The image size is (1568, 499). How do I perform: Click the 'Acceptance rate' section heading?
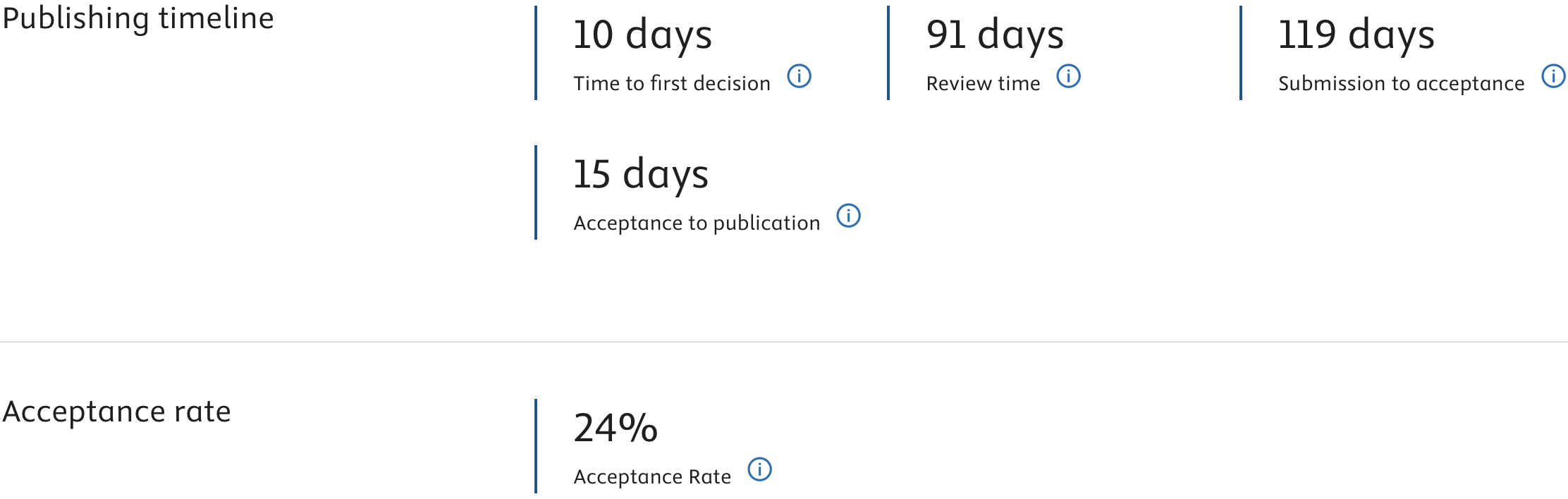click(116, 412)
